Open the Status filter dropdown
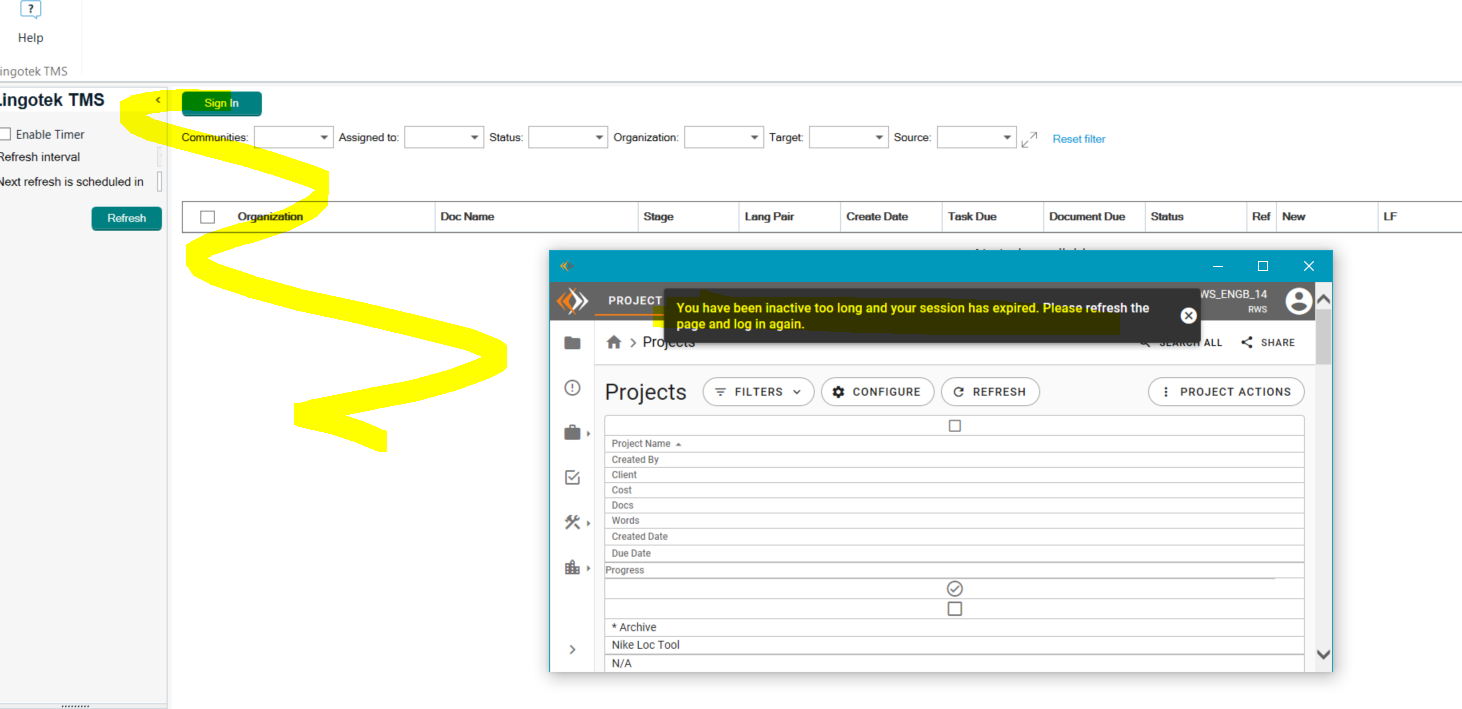 (x=568, y=138)
